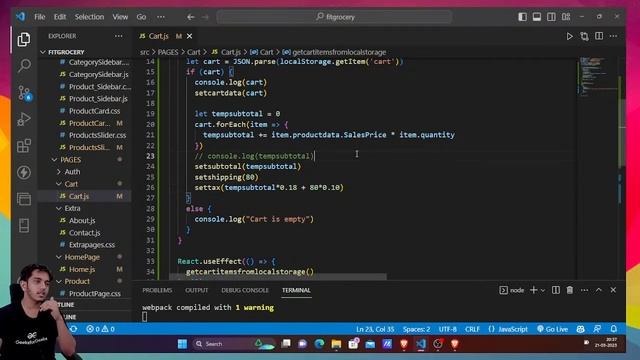Open Extrapages.css file
Screen dimensions: 640x360
92,245
